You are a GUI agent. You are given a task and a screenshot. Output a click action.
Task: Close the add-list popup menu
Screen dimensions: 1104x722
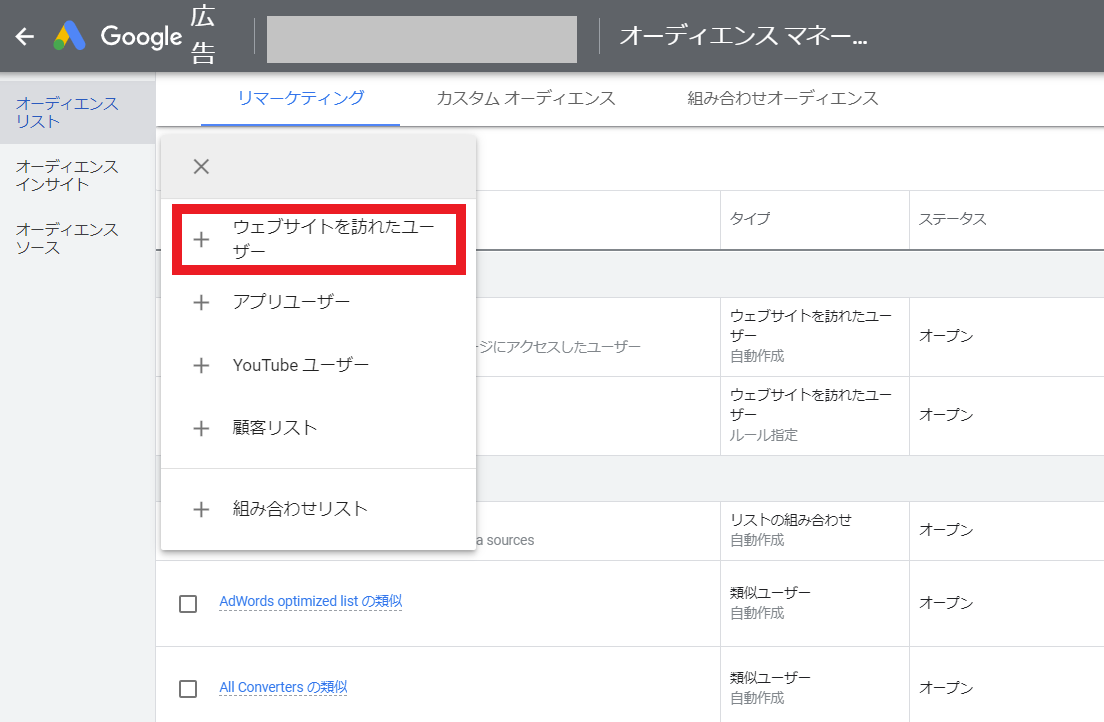[x=201, y=167]
